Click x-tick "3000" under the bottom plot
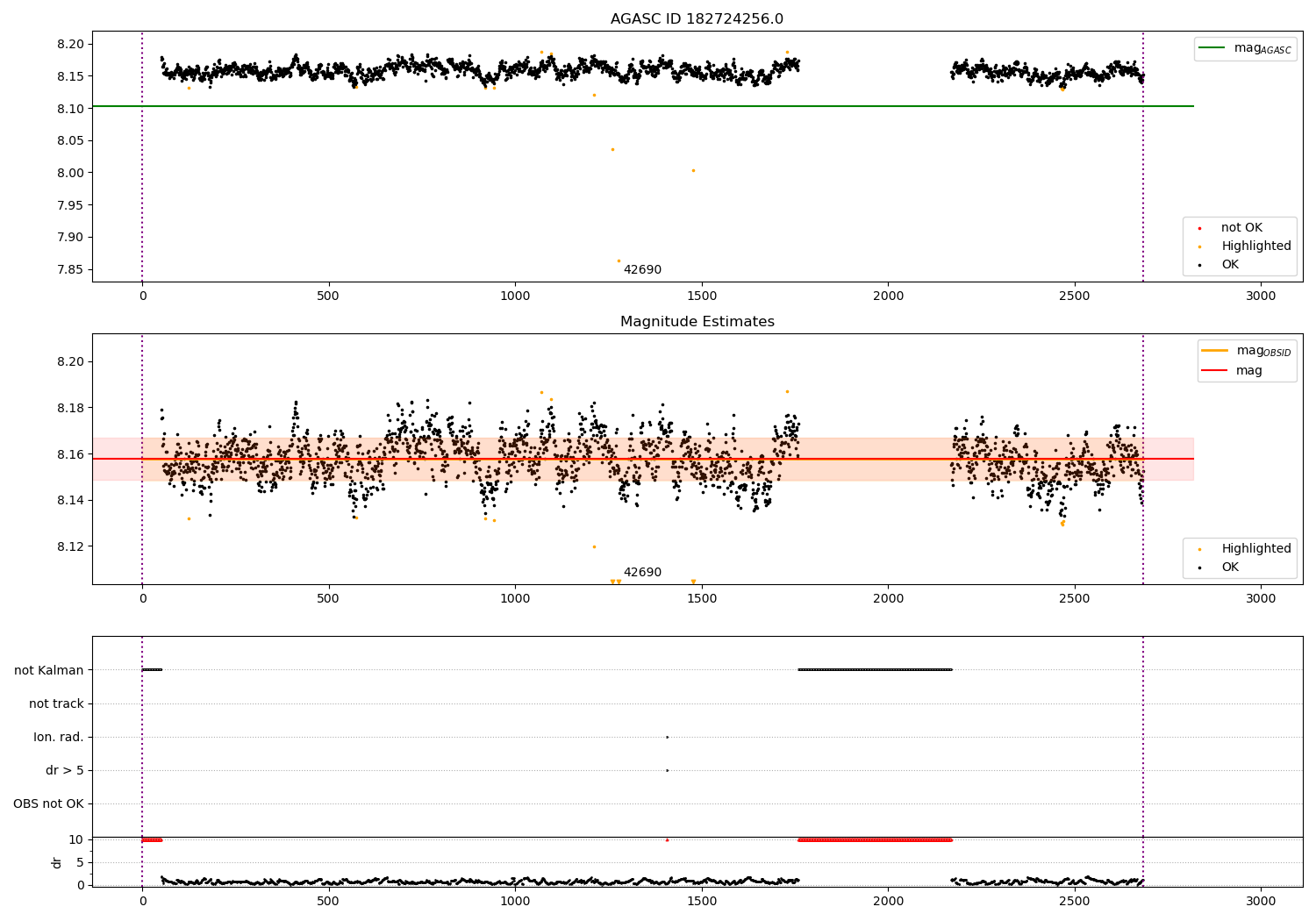The height and width of the screenshot is (921, 1316). [1261, 901]
